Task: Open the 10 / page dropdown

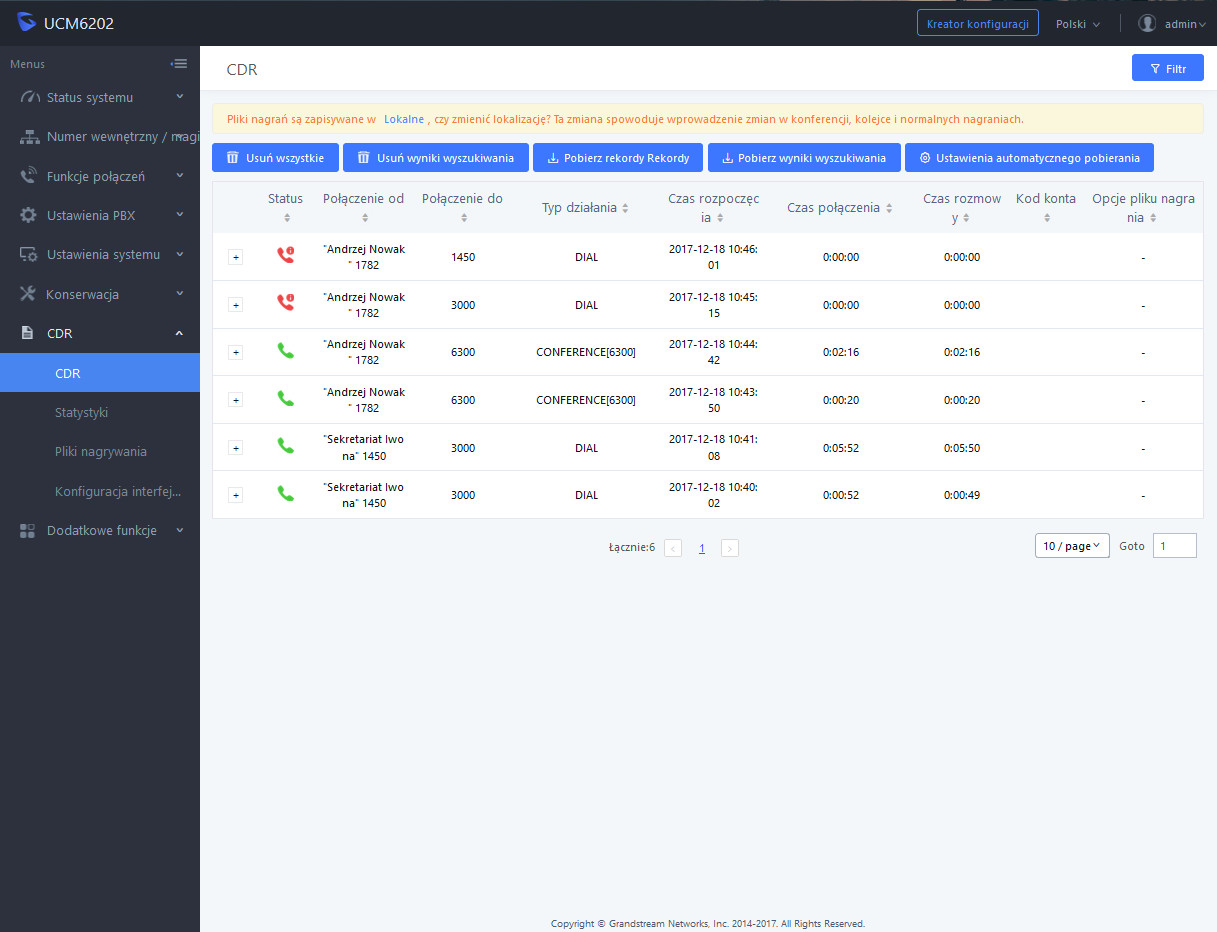Action: (x=1072, y=546)
